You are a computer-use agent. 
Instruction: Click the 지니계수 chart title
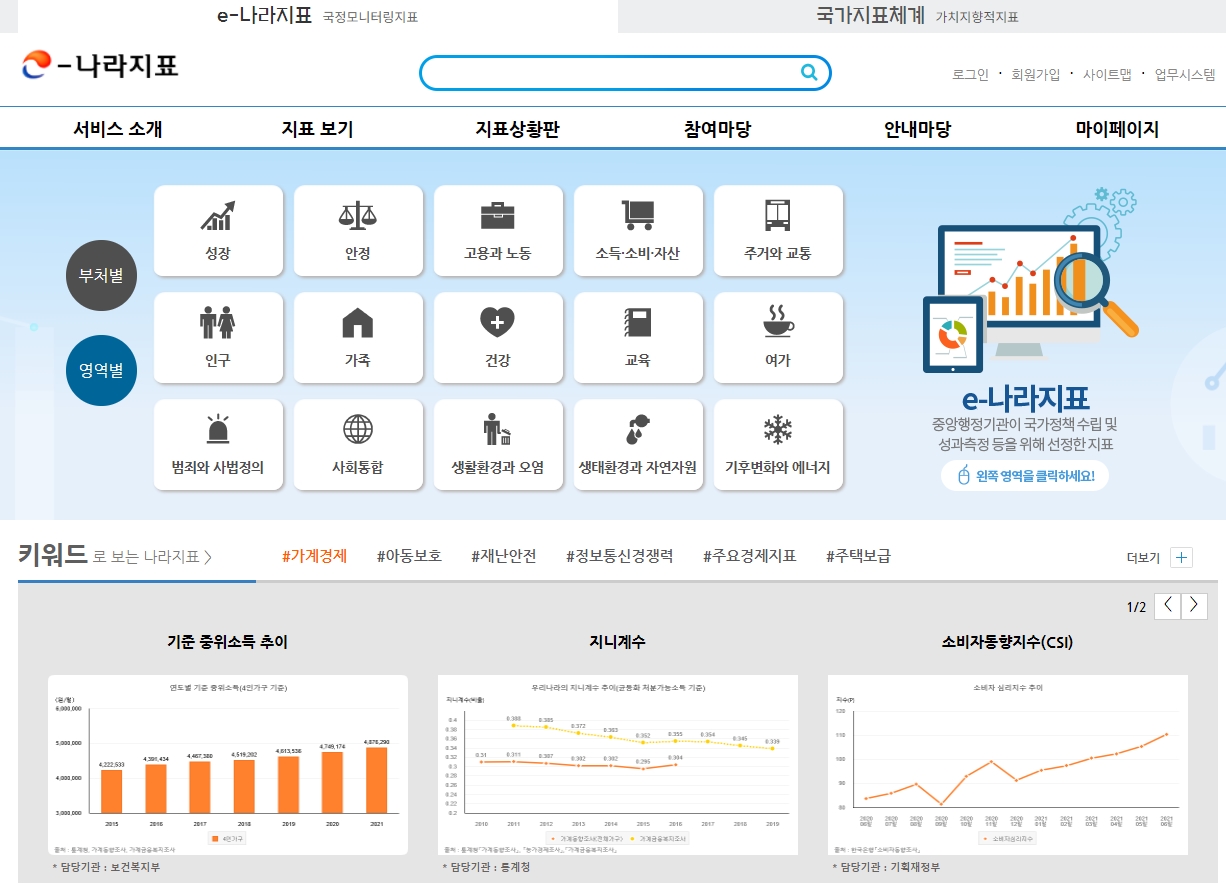pyautogui.click(x=617, y=642)
